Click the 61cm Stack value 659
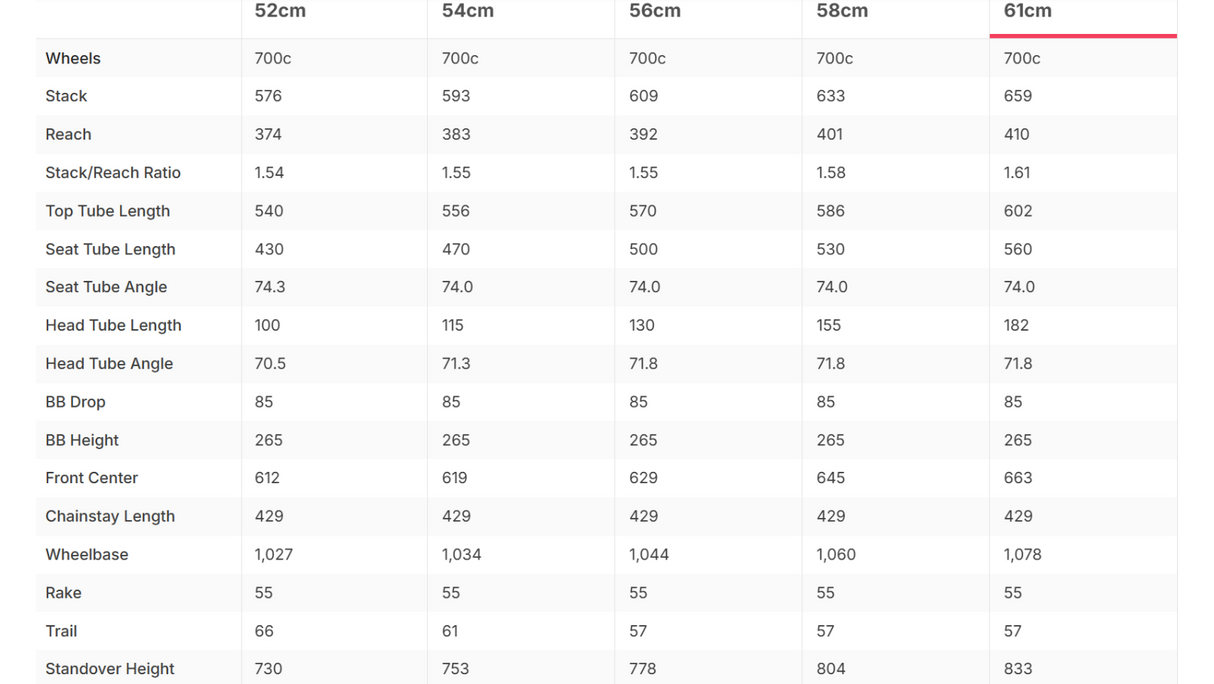1214x684 pixels. coord(1018,96)
